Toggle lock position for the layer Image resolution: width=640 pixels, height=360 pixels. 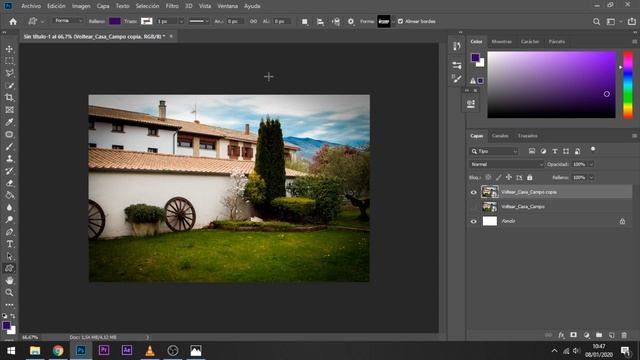point(509,178)
